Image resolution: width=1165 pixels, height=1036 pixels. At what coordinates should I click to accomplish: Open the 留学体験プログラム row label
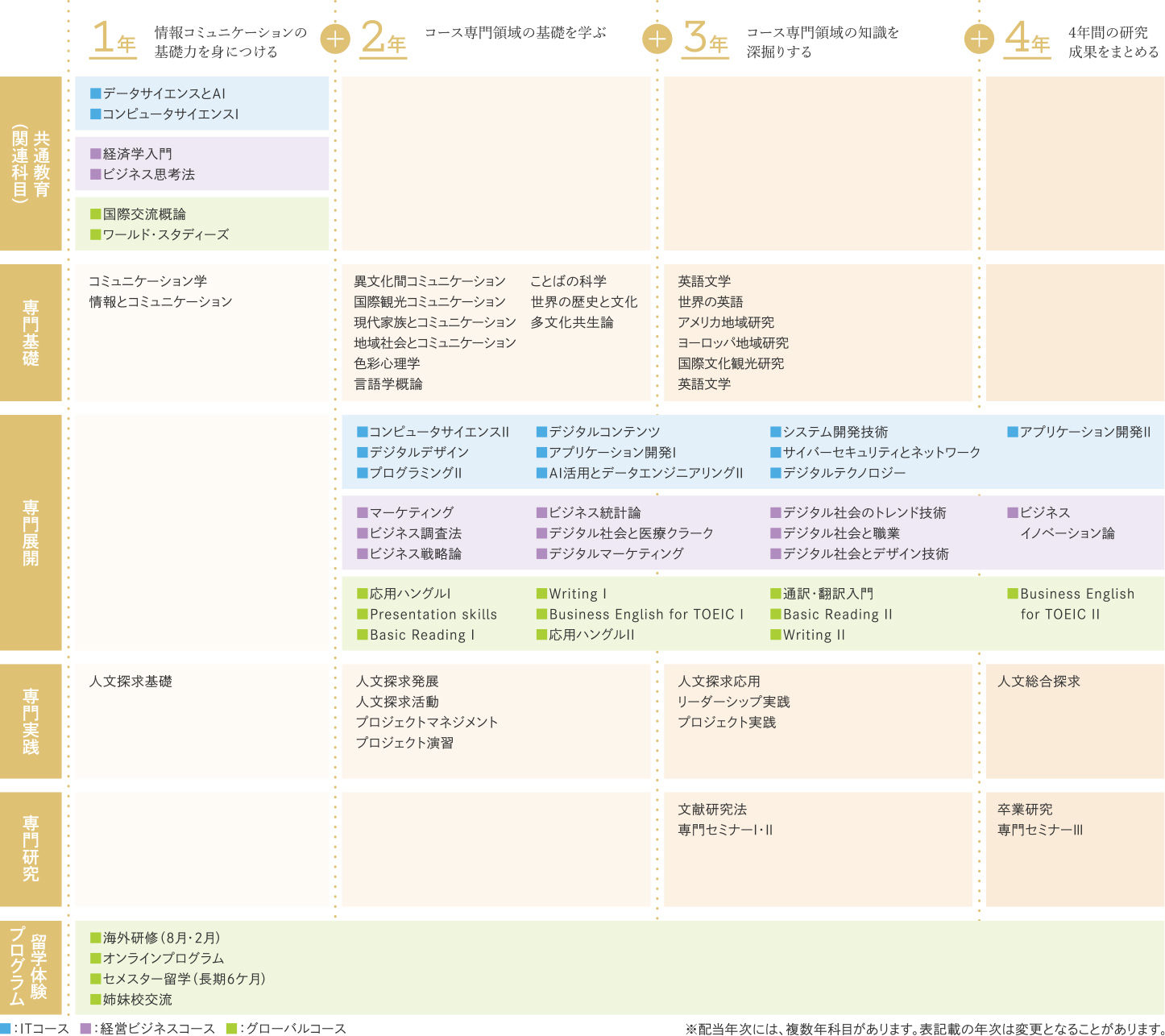(31, 968)
